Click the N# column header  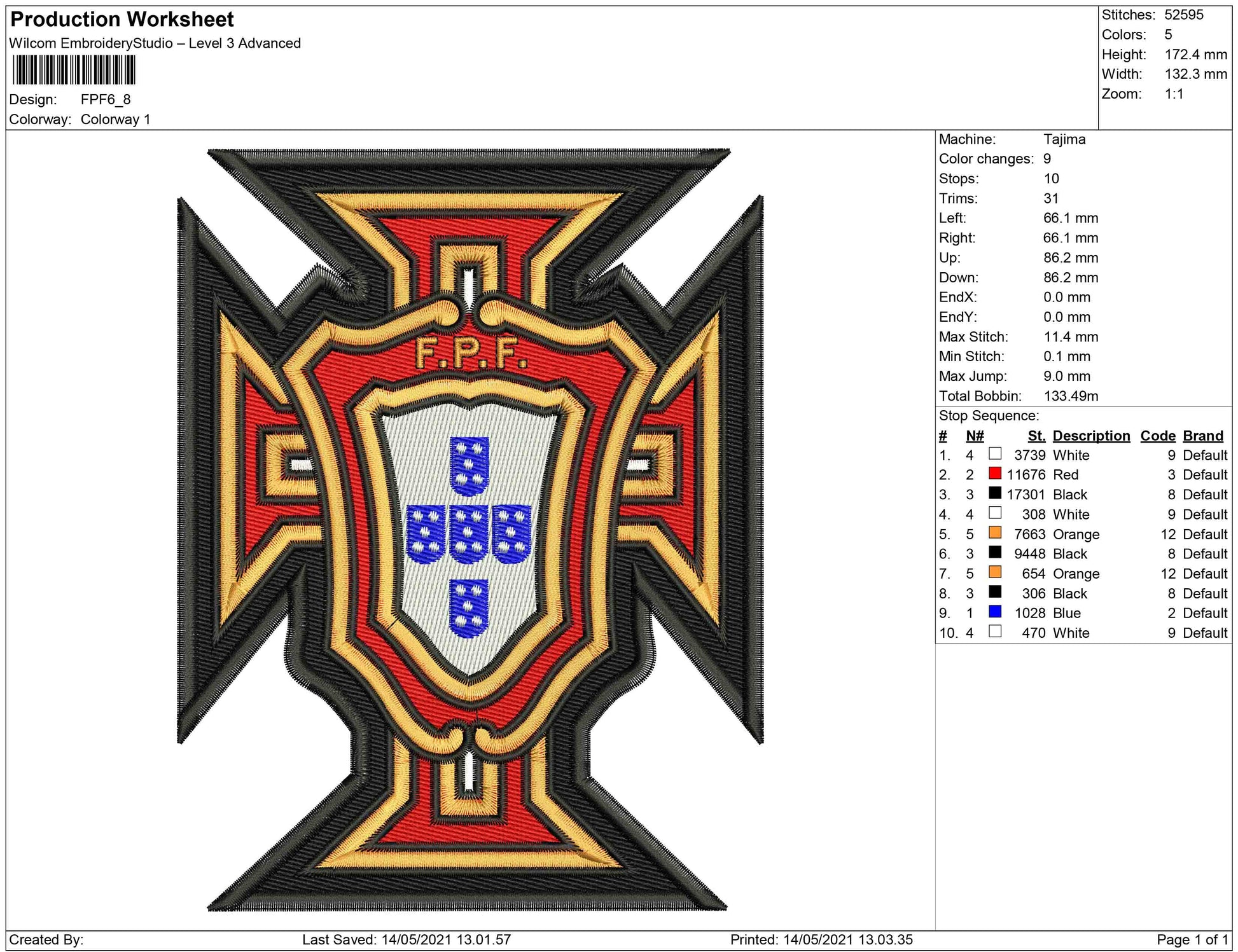point(975,436)
